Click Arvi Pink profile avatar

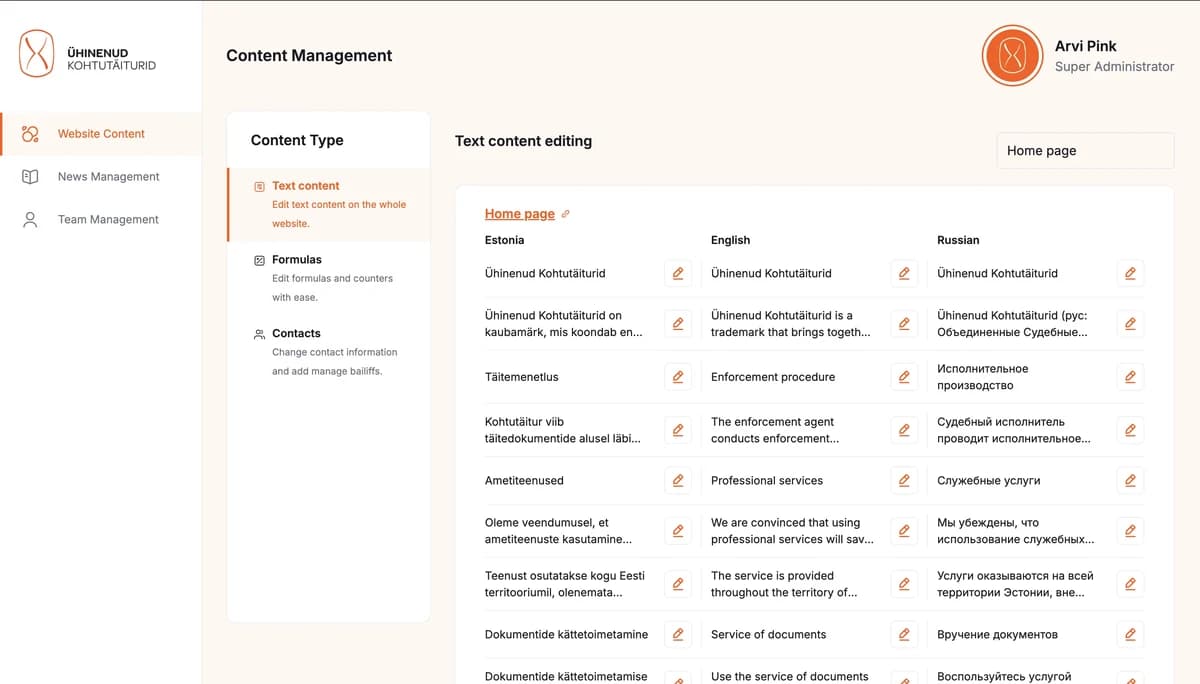coord(1012,55)
